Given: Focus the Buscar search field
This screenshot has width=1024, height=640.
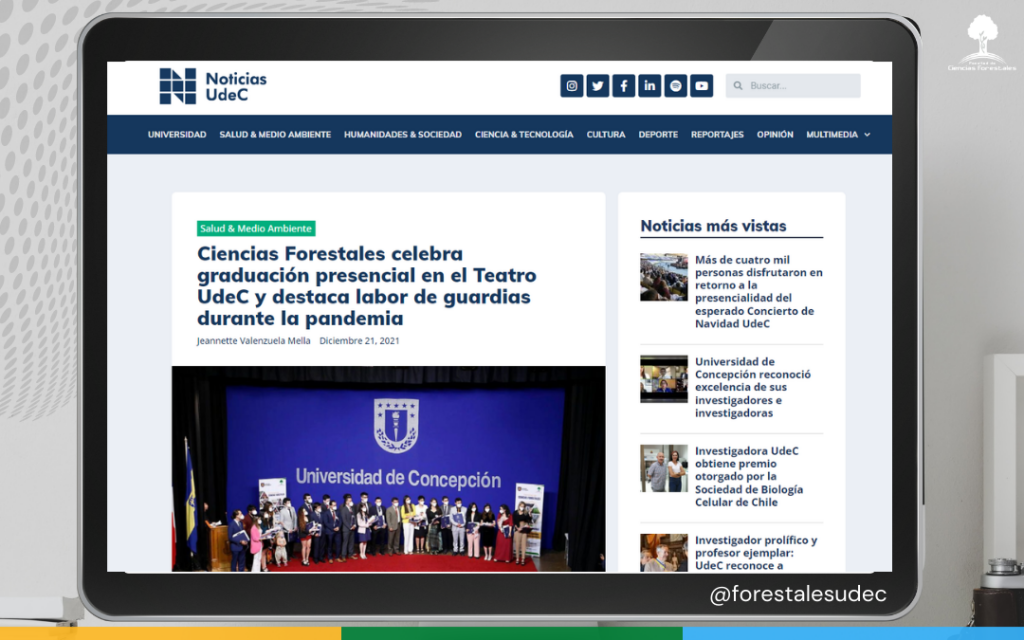Looking at the screenshot, I should pyautogui.click(x=793, y=86).
